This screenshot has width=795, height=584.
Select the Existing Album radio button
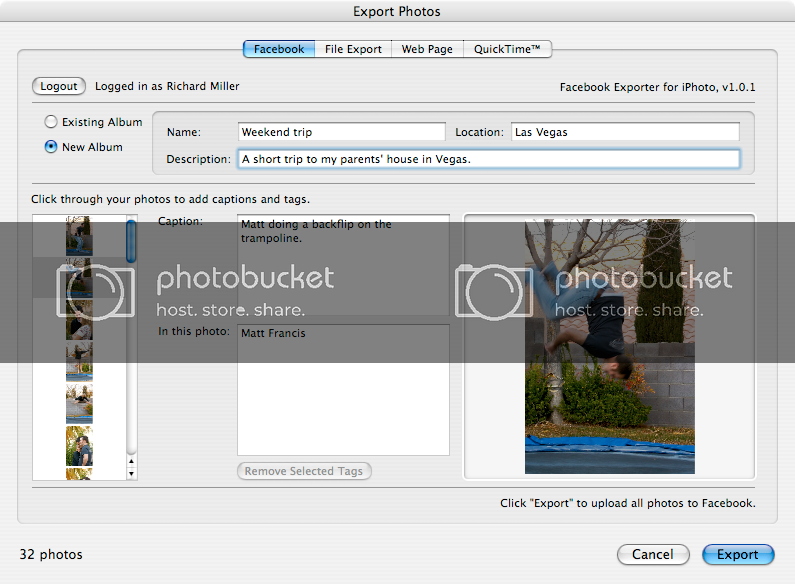(x=51, y=122)
